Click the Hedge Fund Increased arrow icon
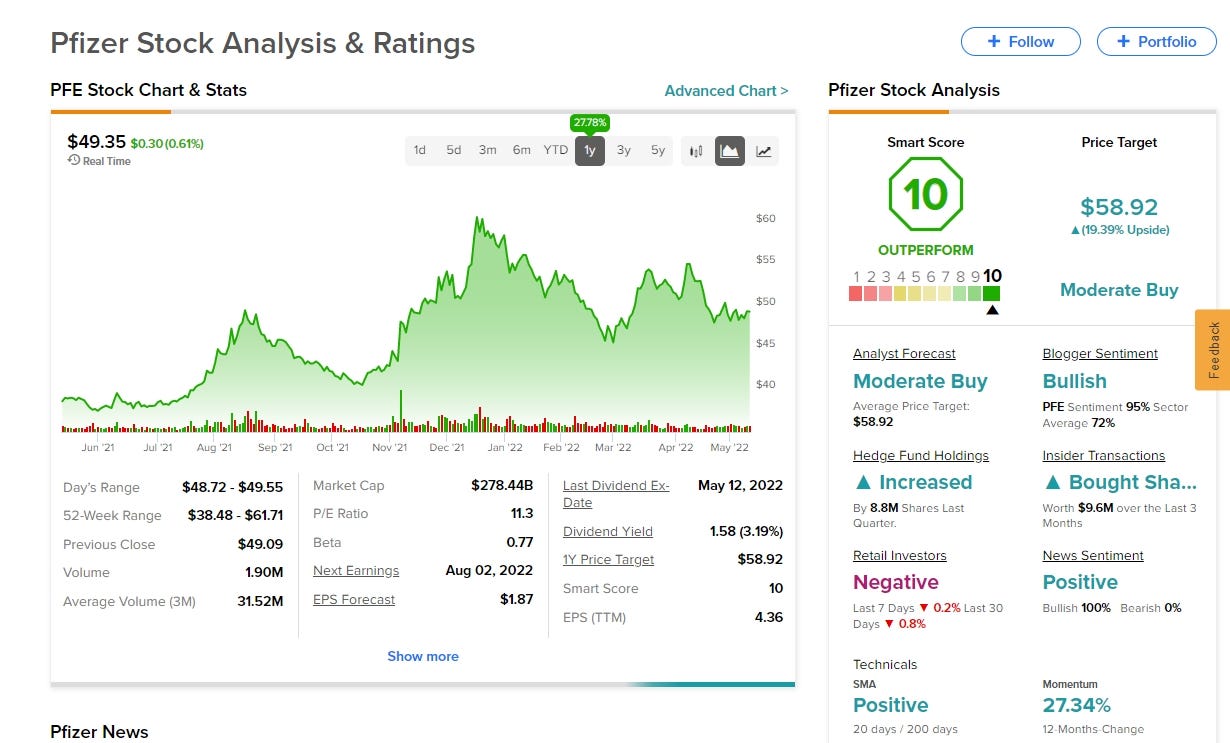 point(863,483)
